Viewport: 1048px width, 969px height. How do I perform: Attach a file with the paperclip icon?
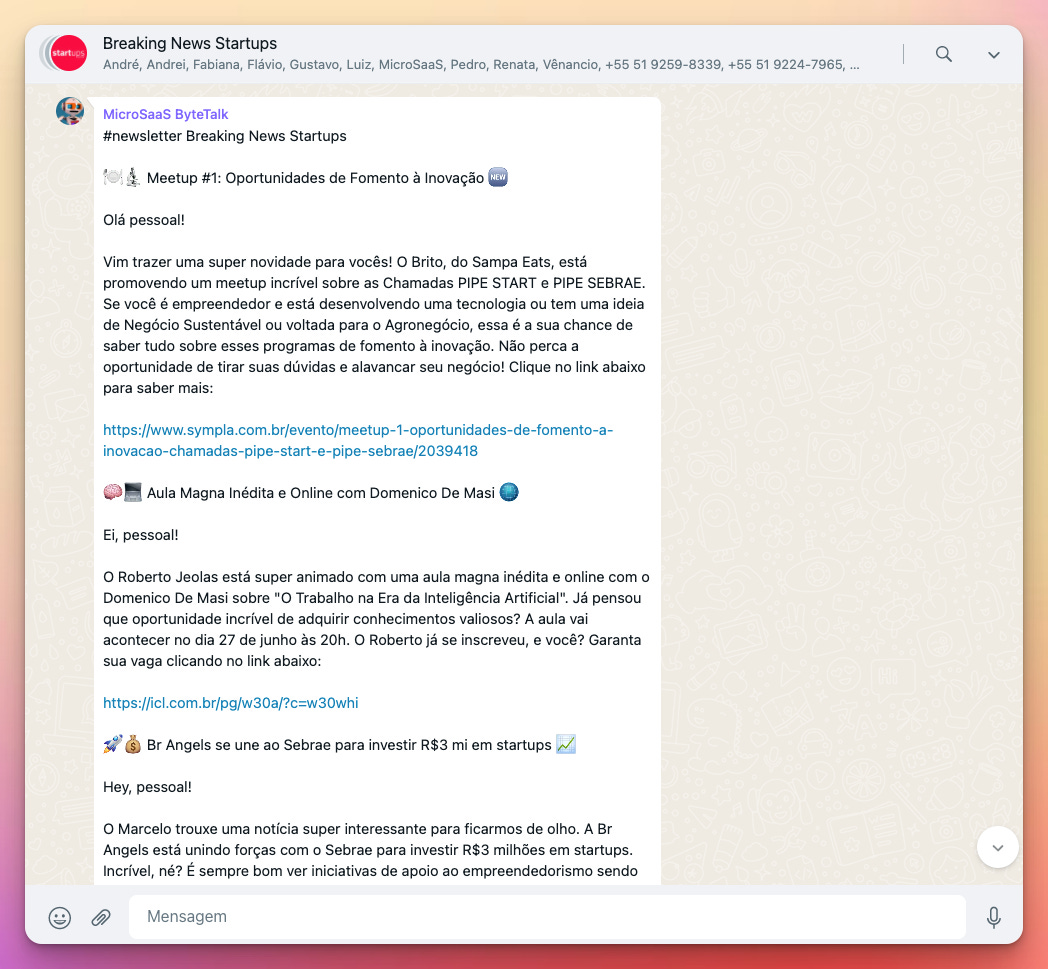point(101,917)
